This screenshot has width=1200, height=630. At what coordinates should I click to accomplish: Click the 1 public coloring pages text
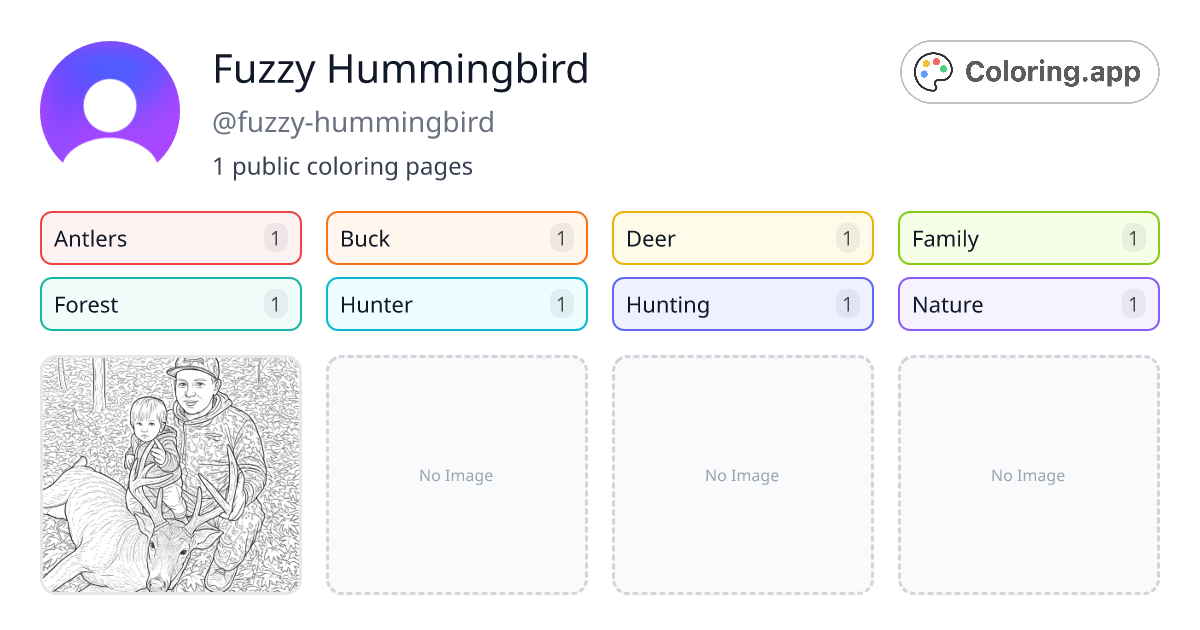coord(342,166)
